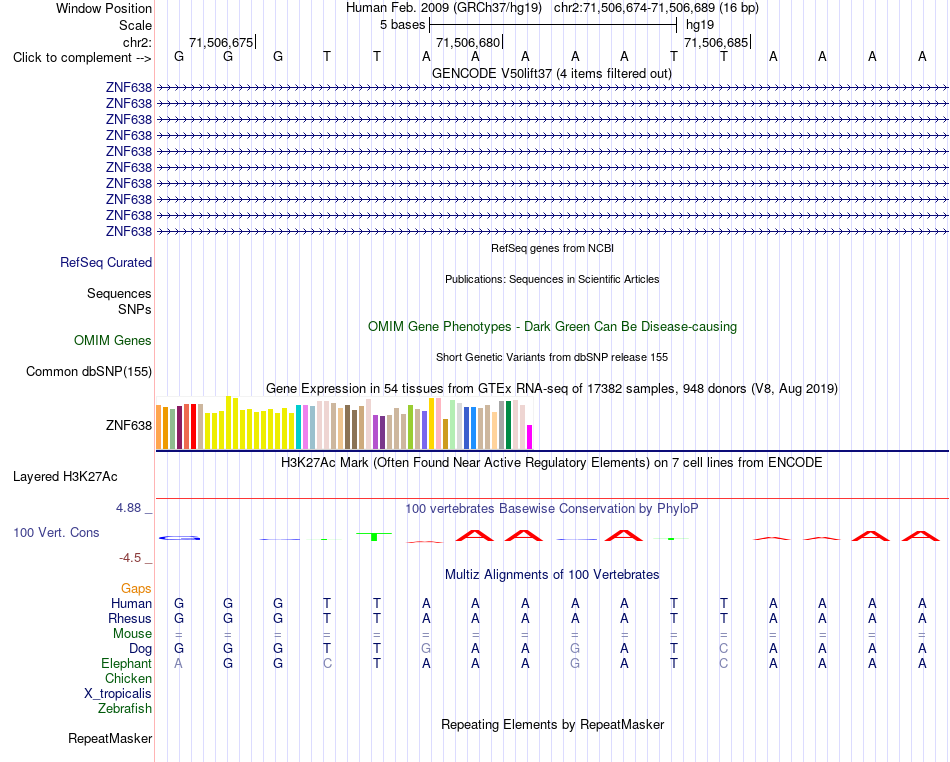
Task: Click the -4.5 PhyloP lower limit
Action: tap(130, 558)
